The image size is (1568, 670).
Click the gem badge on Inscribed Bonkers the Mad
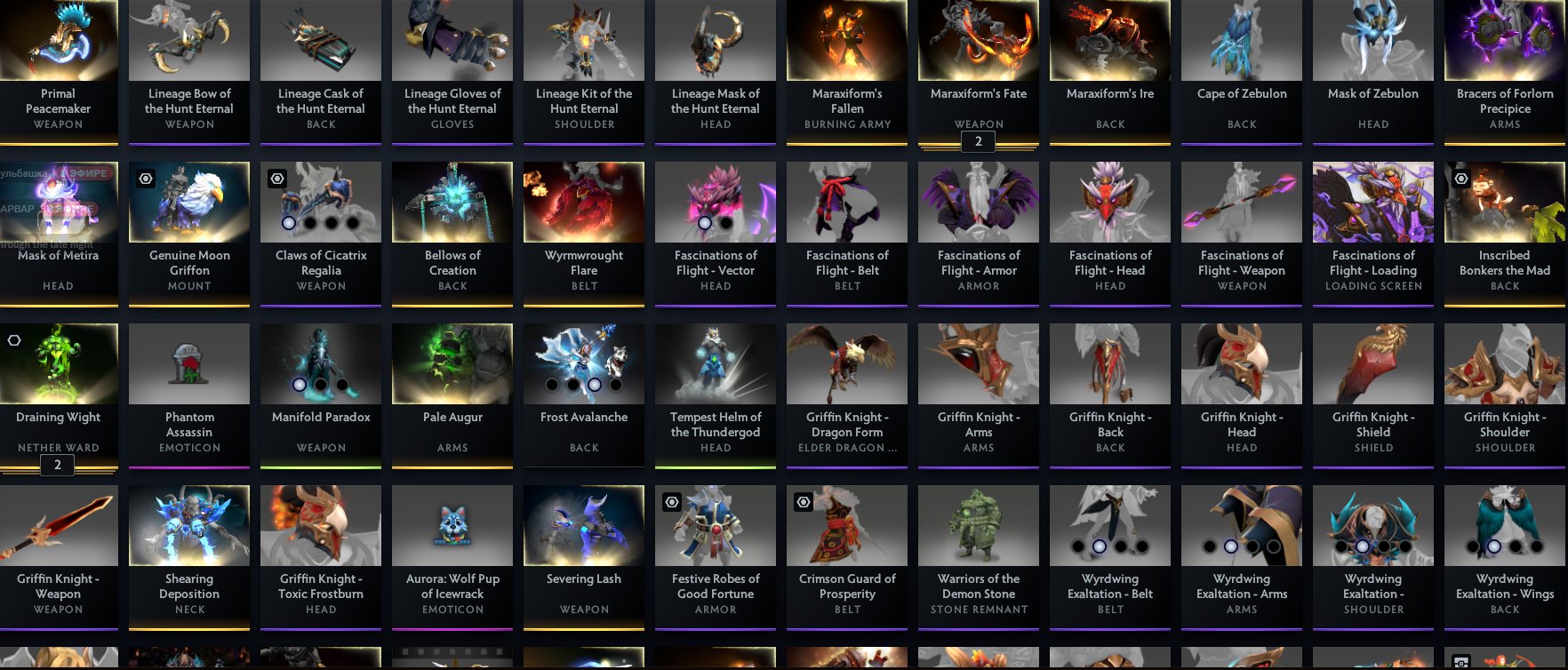click(x=1461, y=179)
